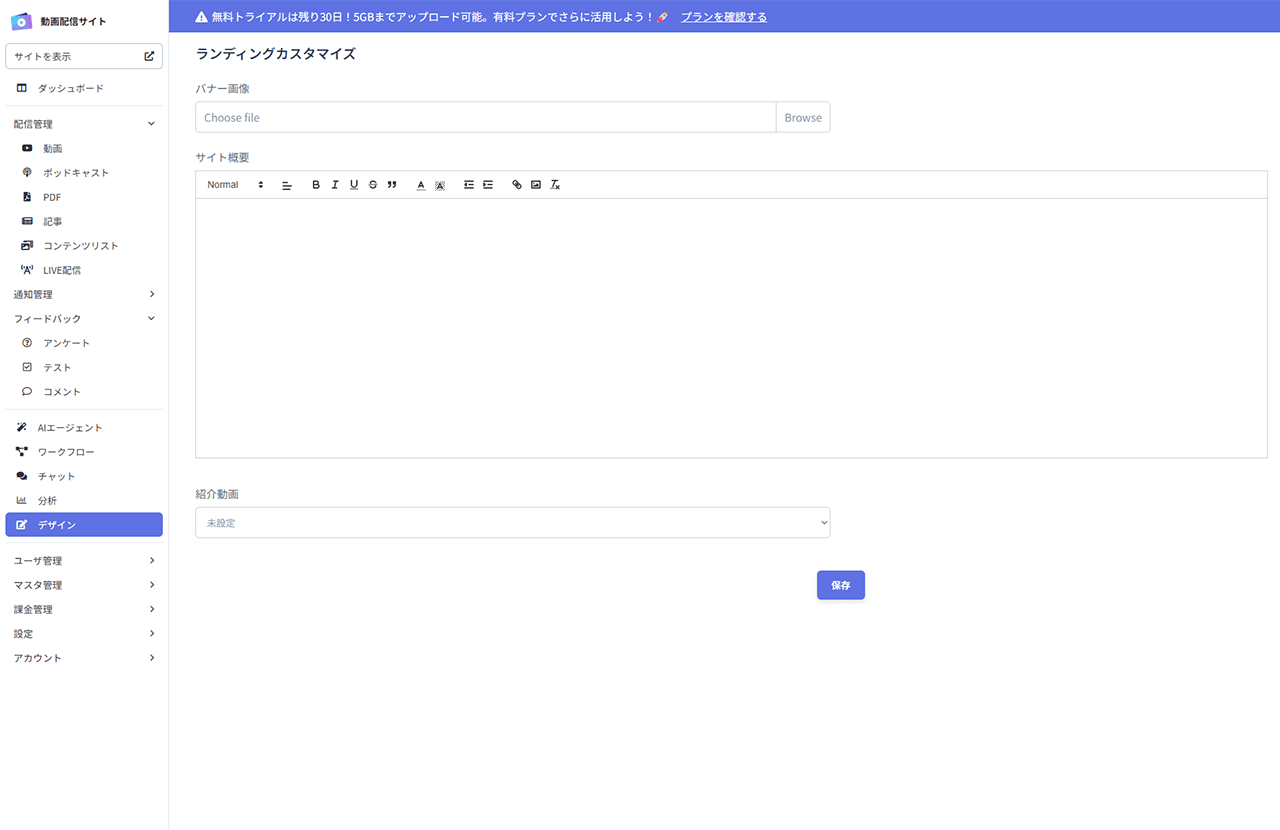Toggle italic formatting in the editor

[x=335, y=185]
